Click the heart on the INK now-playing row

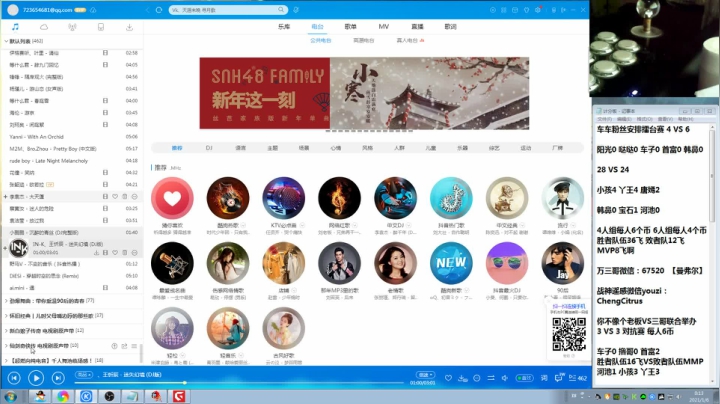[115, 252]
